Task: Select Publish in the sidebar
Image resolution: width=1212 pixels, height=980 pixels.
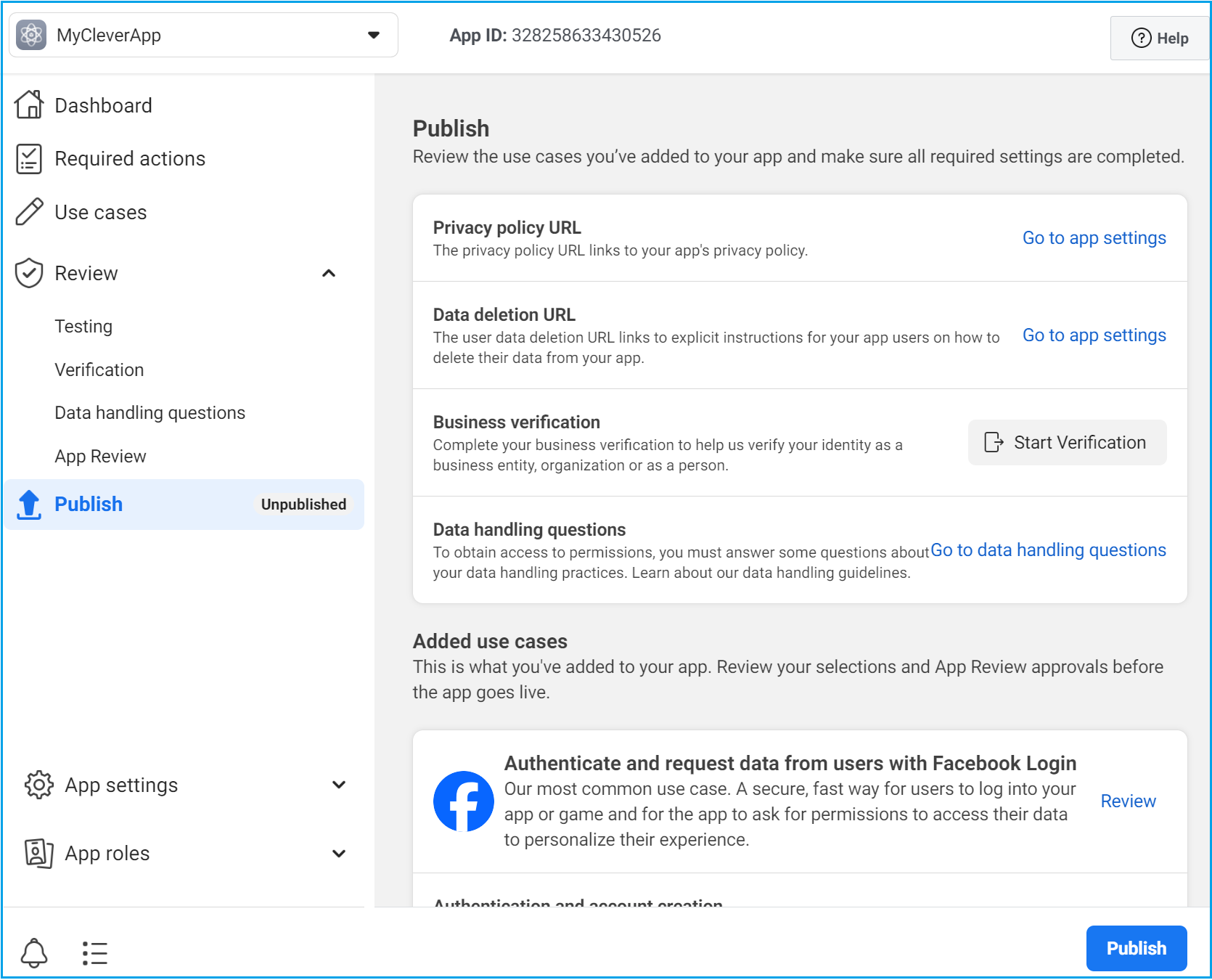Action: tap(89, 504)
